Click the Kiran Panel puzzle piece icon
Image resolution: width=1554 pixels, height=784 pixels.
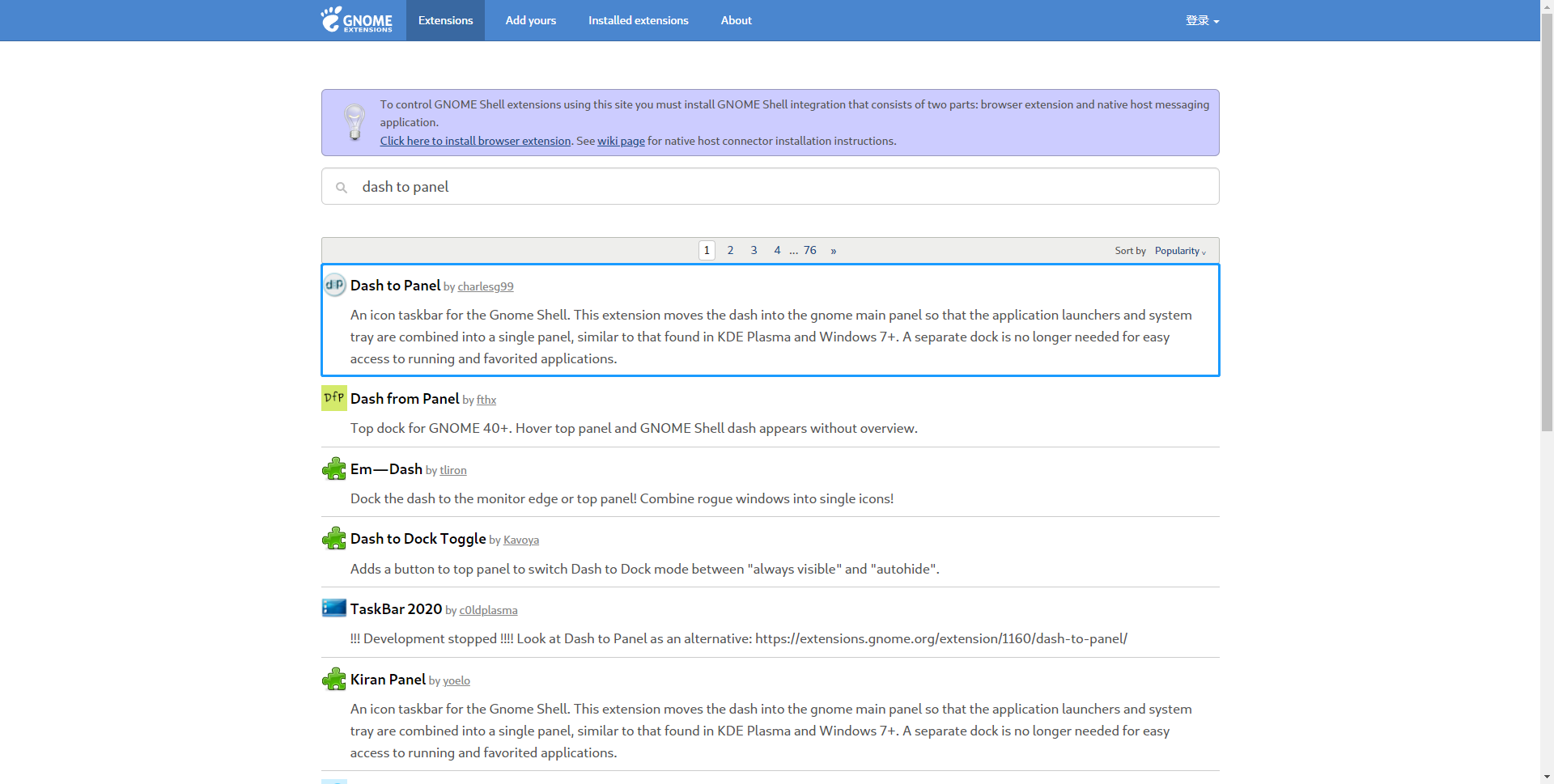334,679
